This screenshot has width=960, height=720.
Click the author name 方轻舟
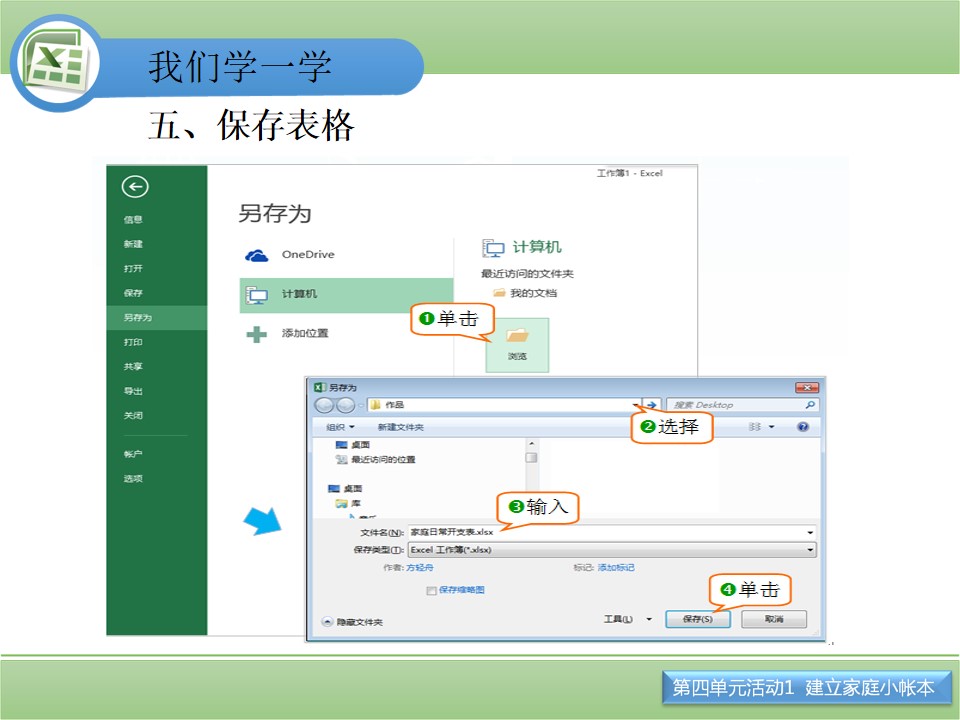coord(419,568)
